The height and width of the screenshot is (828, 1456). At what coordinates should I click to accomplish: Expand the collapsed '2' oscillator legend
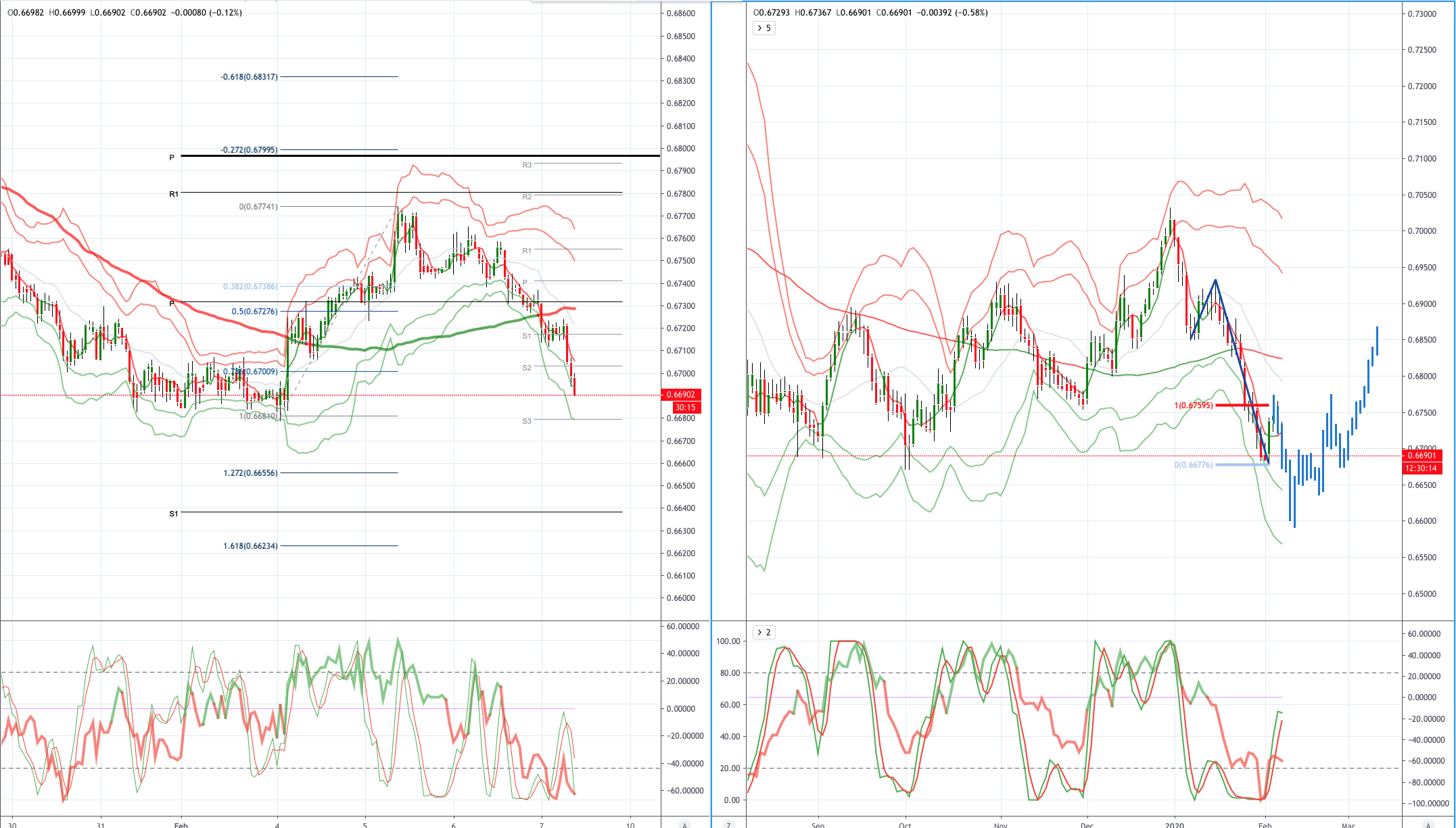point(764,633)
